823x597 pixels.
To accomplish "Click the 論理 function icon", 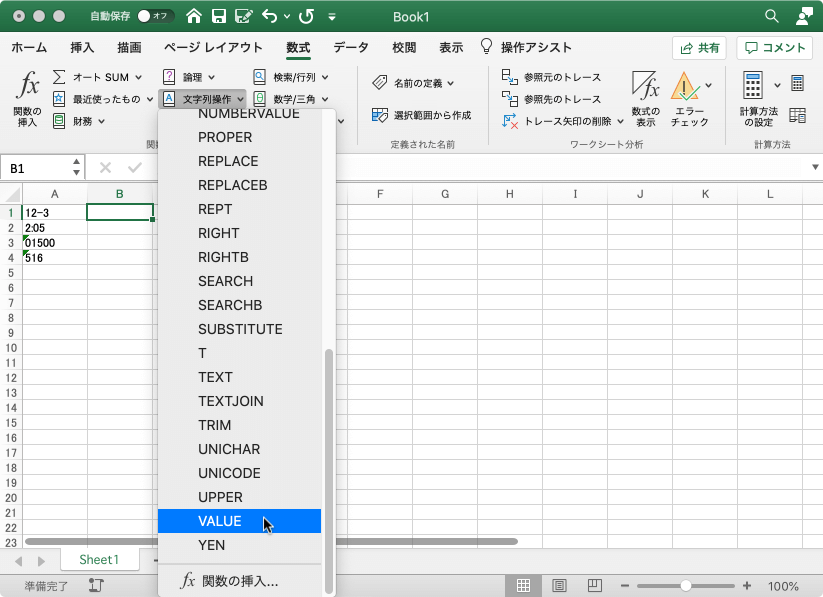I will (x=169, y=77).
